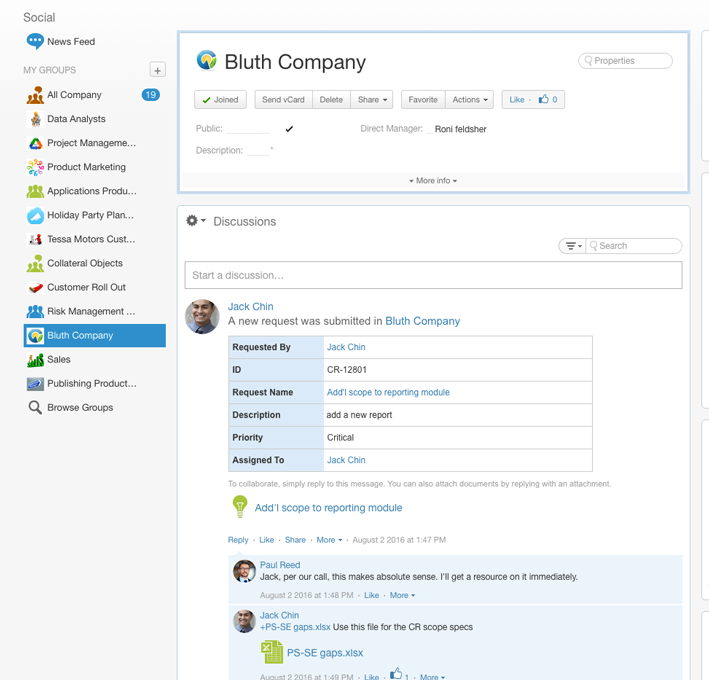
Task: Open the PS-SE gaps.xlsx attachment link
Action: (325, 653)
